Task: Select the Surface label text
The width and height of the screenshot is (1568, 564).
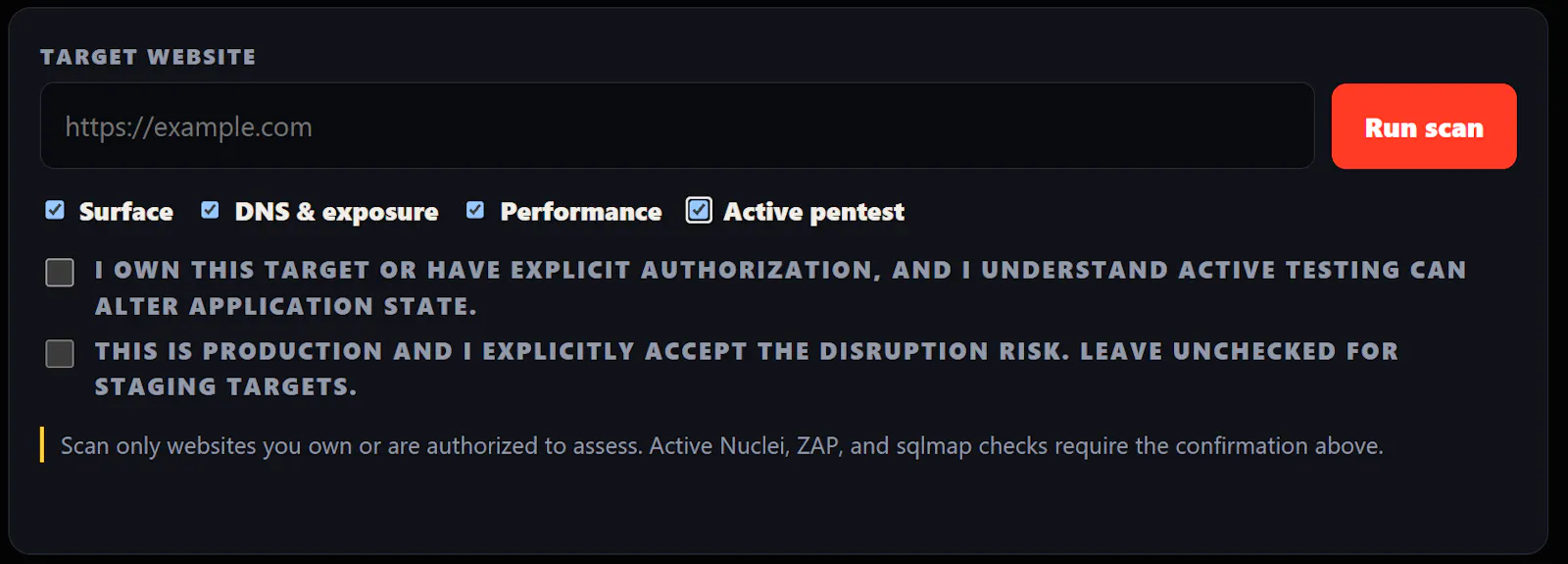Action: pyautogui.click(x=125, y=212)
